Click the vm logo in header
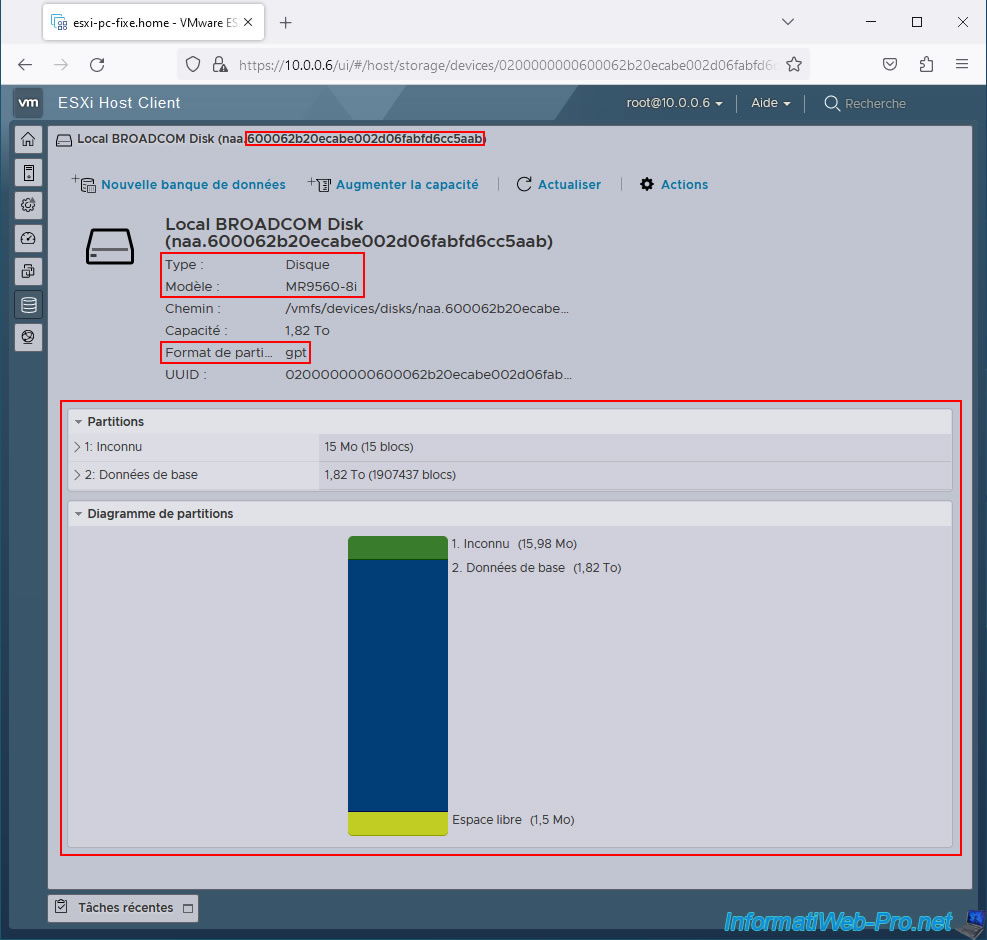987x940 pixels. 28,103
